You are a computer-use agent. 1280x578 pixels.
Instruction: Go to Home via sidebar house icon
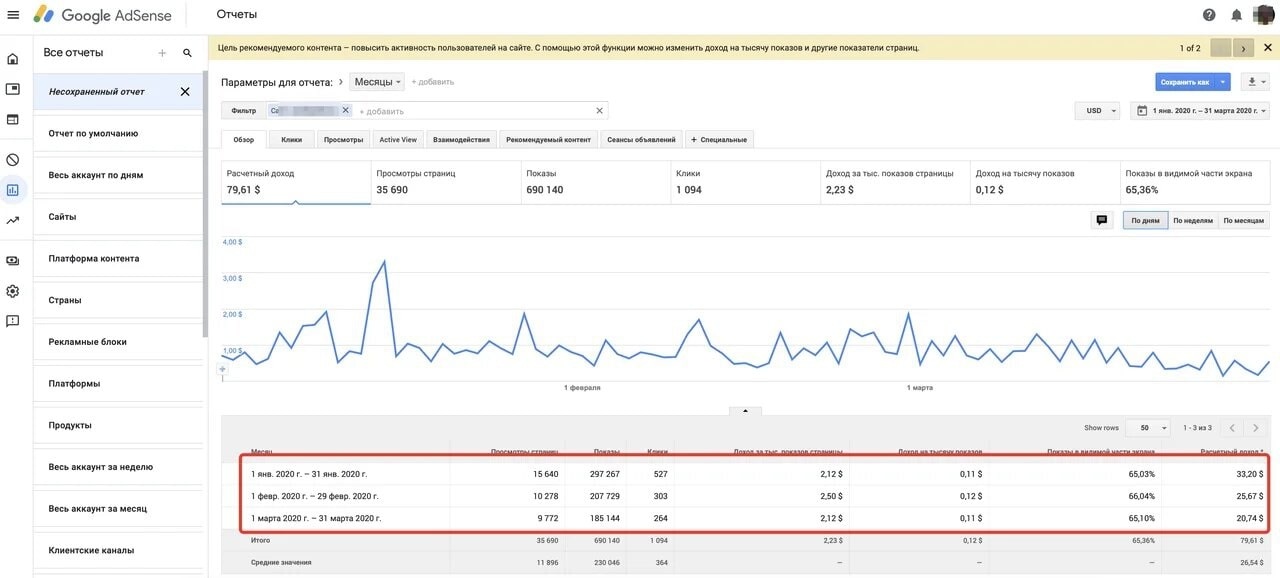pos(13,59)
